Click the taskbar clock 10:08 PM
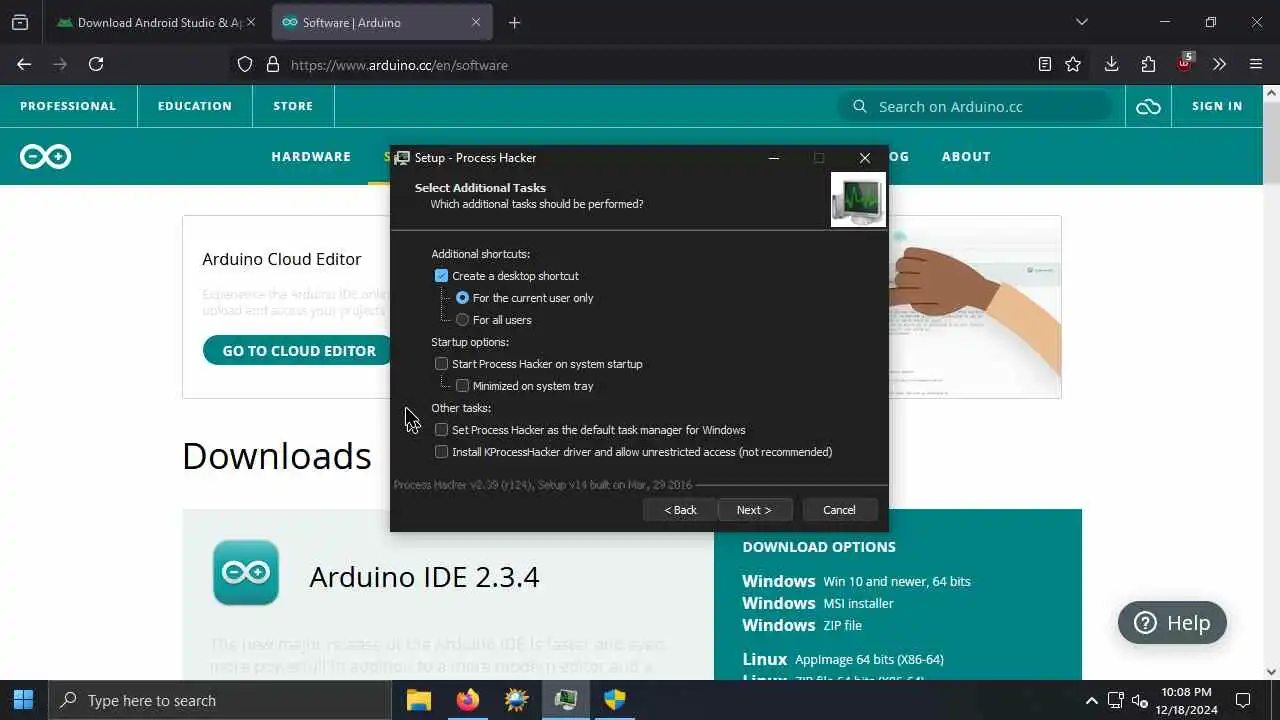The image size is (1280, 720). (x=1187, y=700)
